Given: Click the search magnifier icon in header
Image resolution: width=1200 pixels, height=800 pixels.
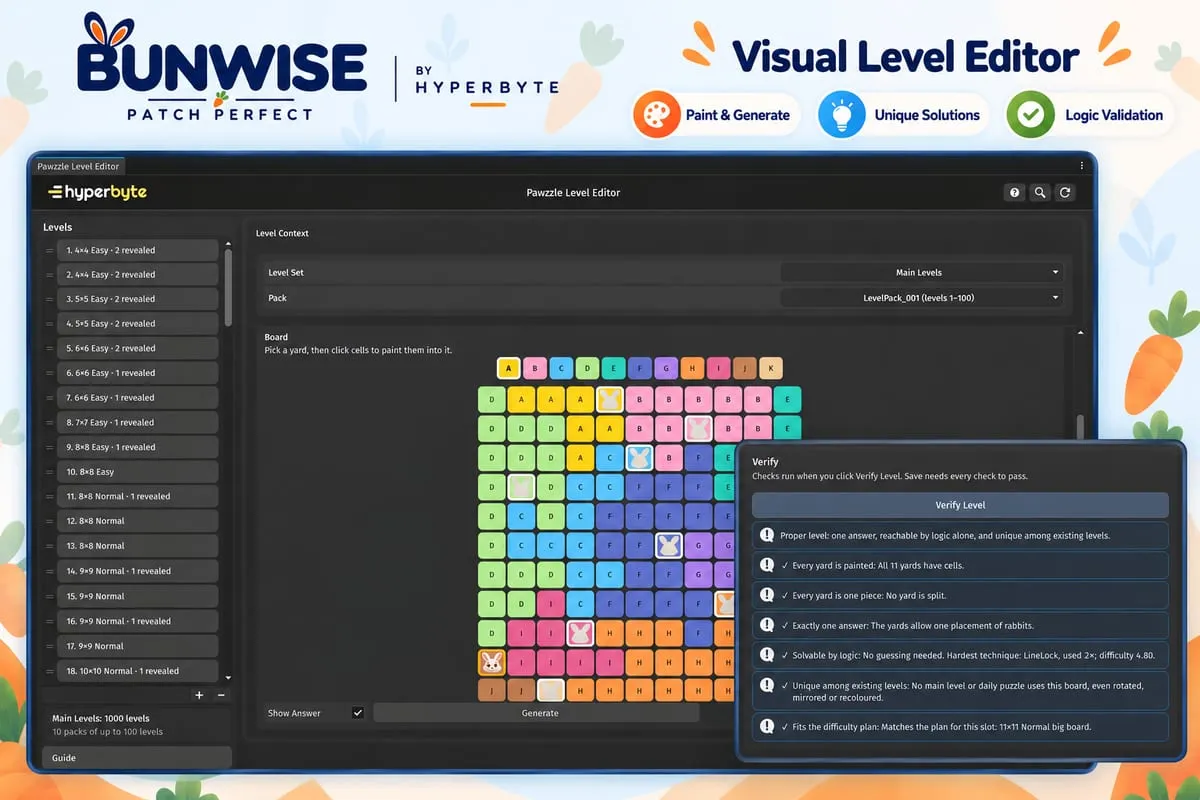Looking at the screenshot, I should (x=1040, y=192).
